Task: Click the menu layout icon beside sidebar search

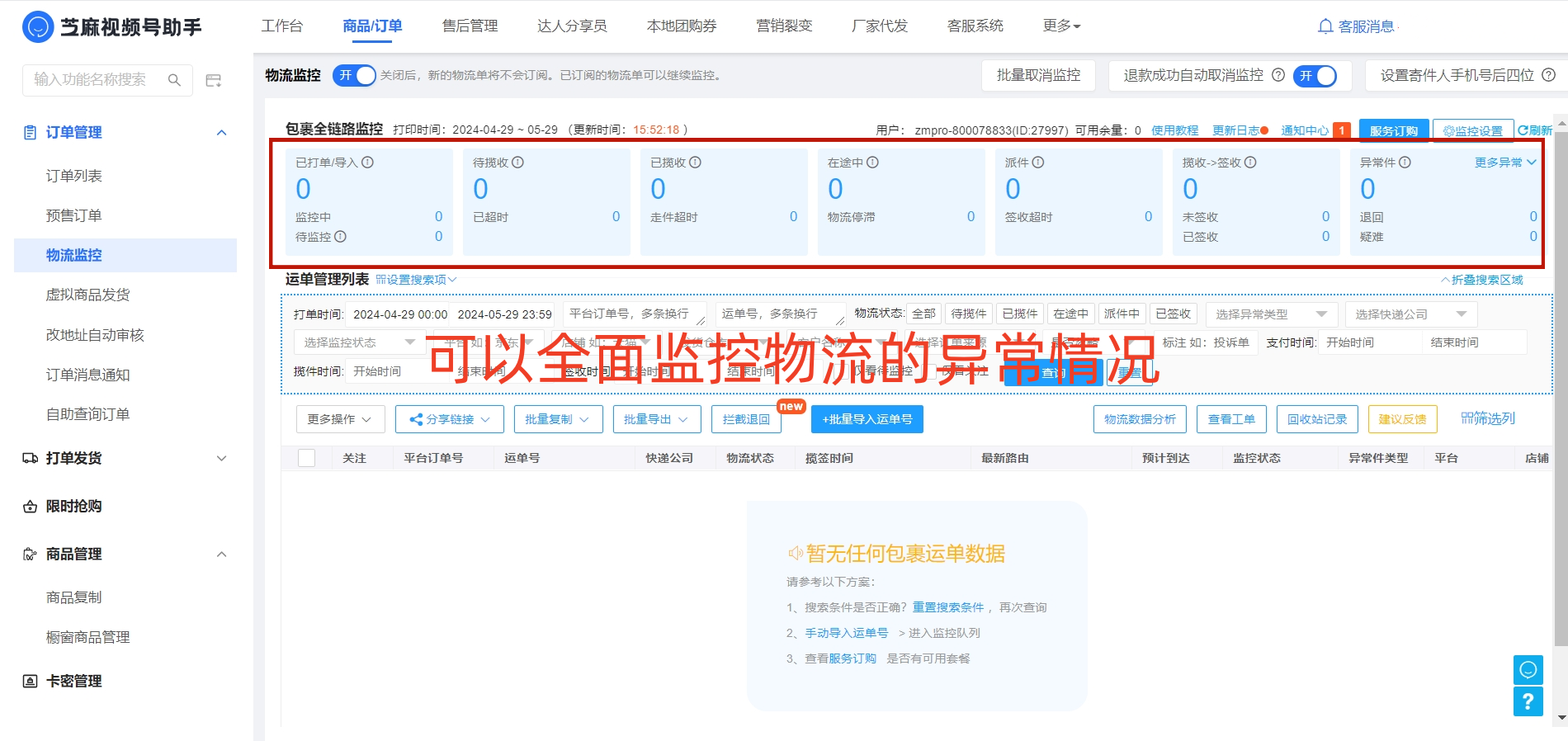Action: pyautogui.click(x=214, y=80)
